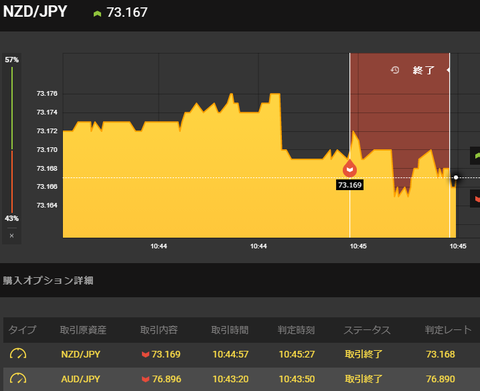Click expiry time 10:43:50

coord(297,379)
